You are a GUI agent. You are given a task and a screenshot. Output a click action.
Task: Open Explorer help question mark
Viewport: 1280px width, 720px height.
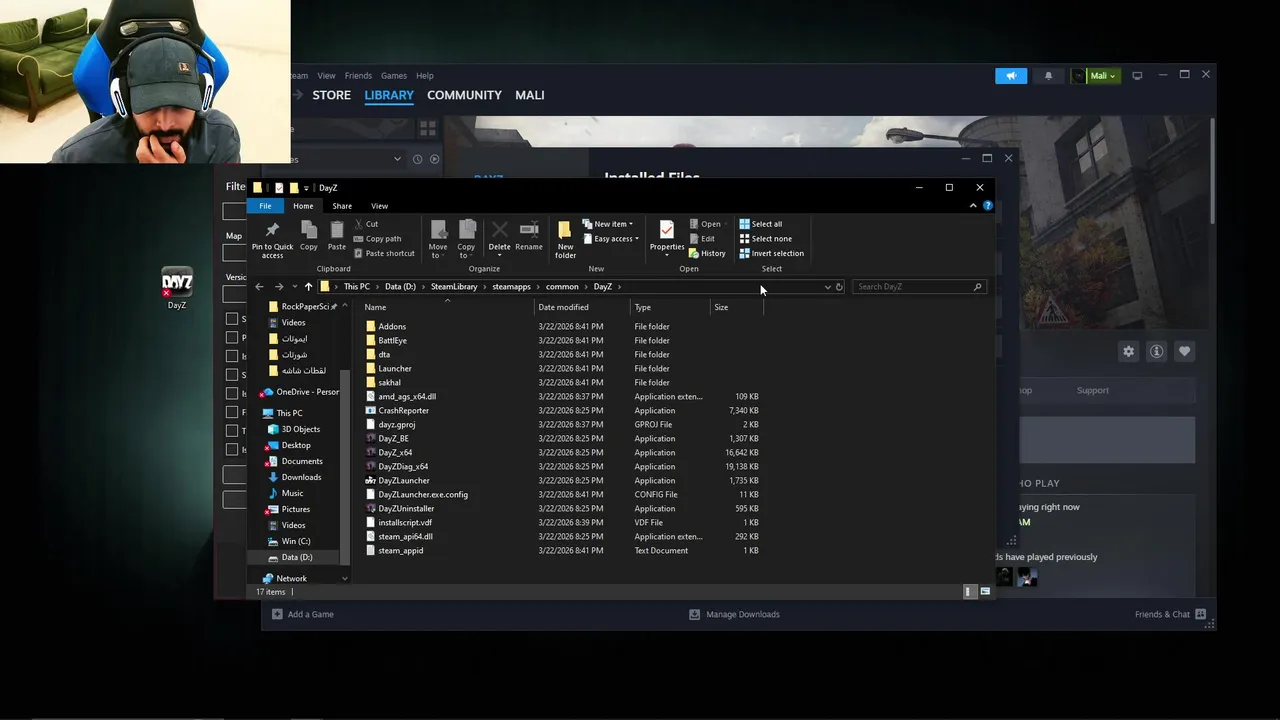coord(988,205)
